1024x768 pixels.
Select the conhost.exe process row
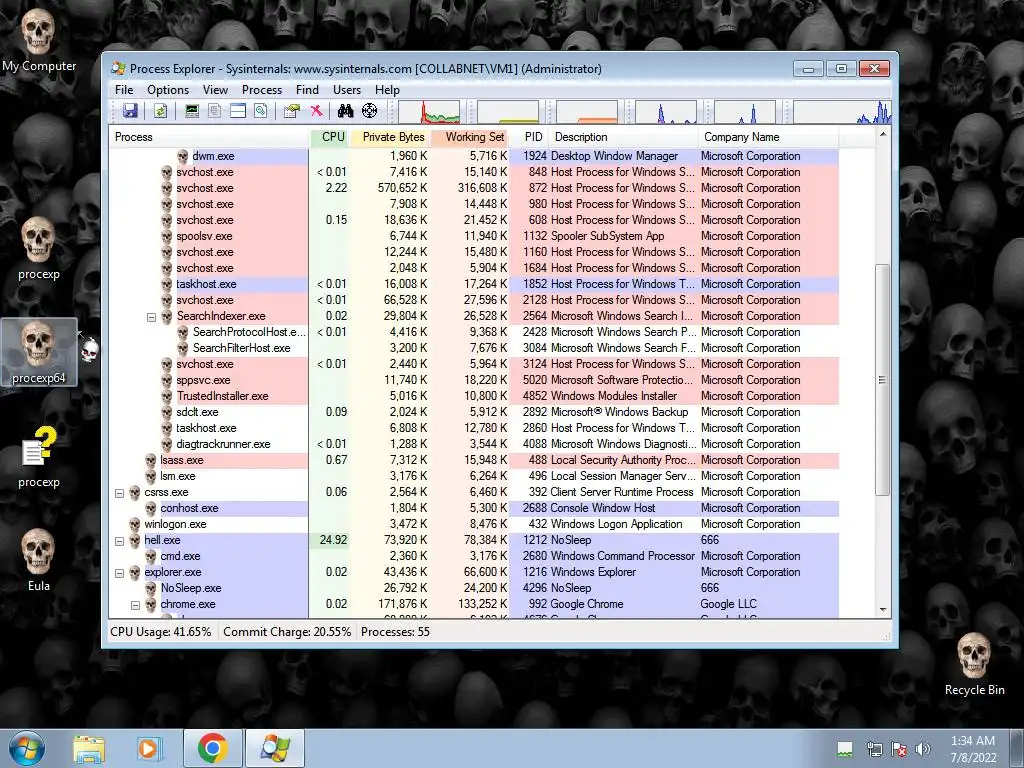[474, 508]
